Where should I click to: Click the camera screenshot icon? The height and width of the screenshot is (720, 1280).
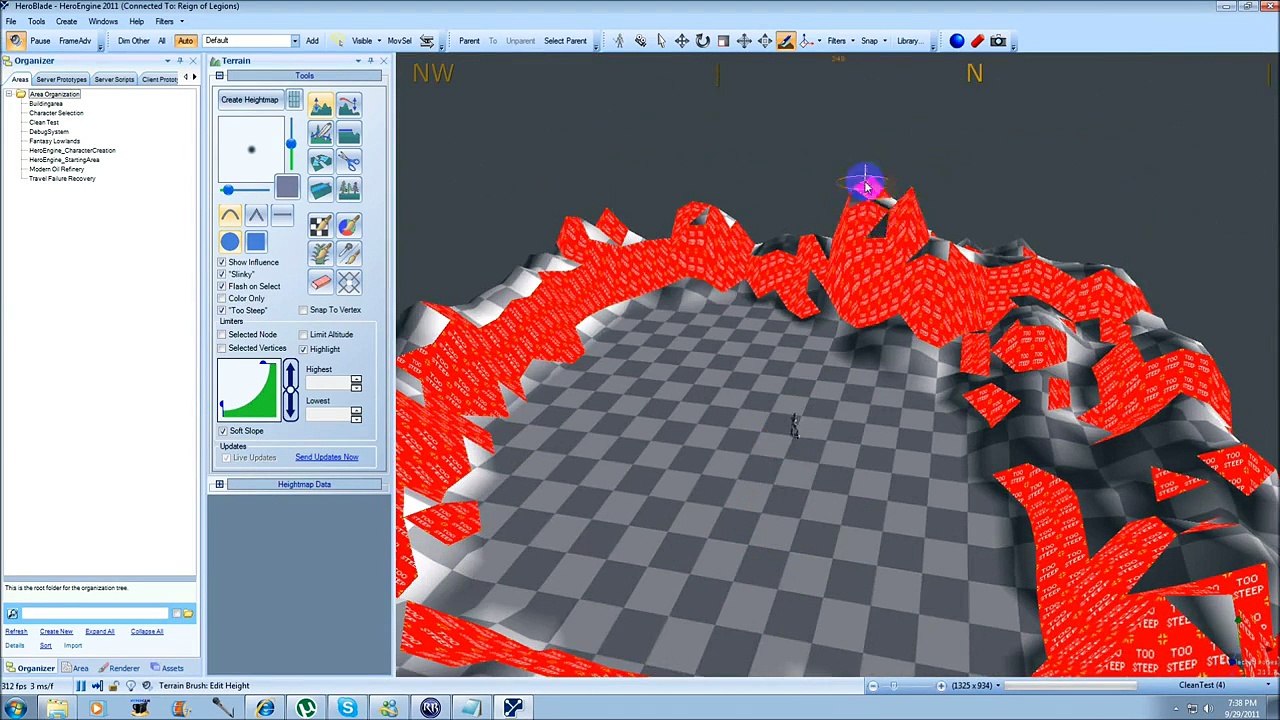998,41
